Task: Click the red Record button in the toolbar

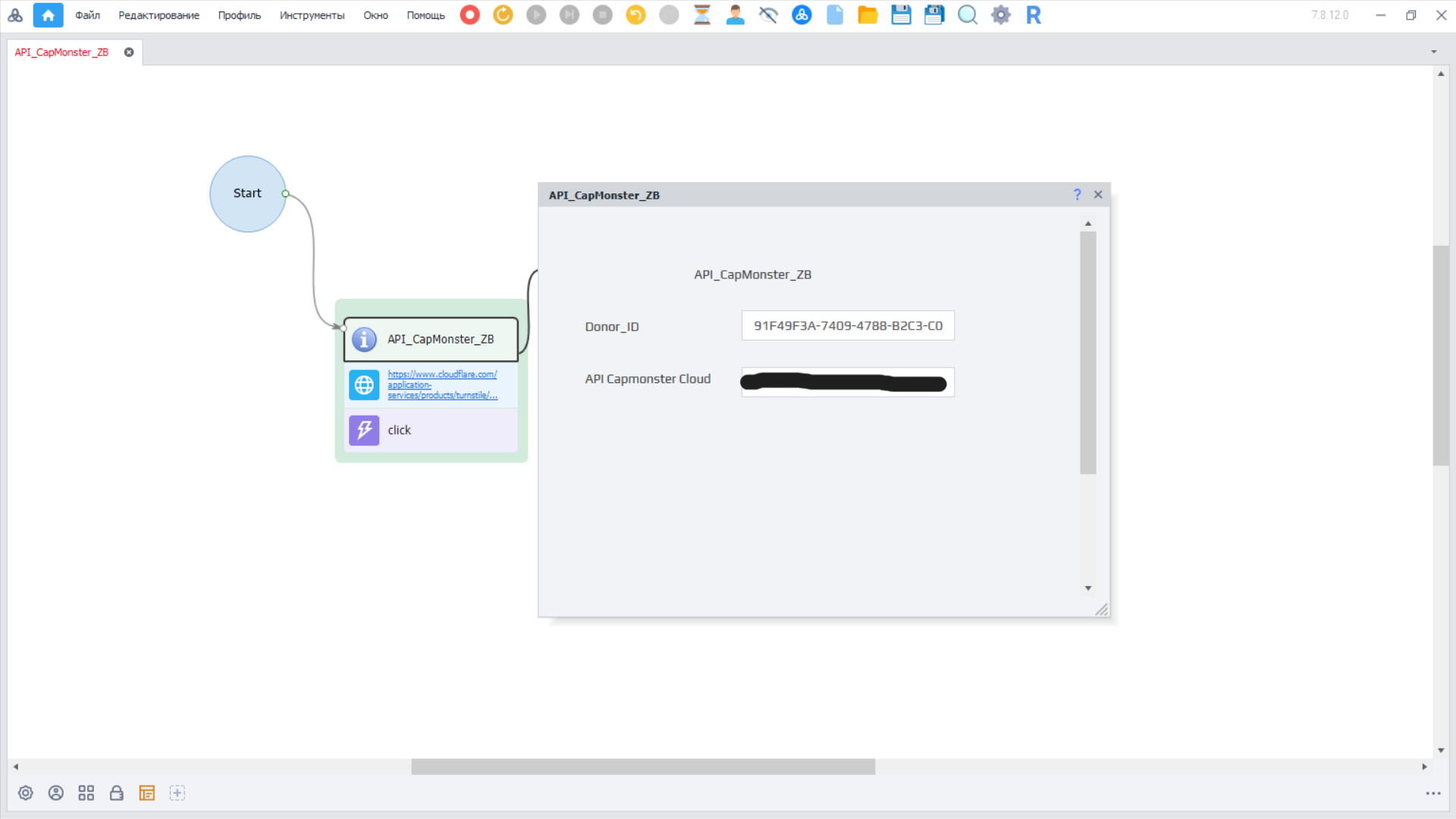Action: 470,15
